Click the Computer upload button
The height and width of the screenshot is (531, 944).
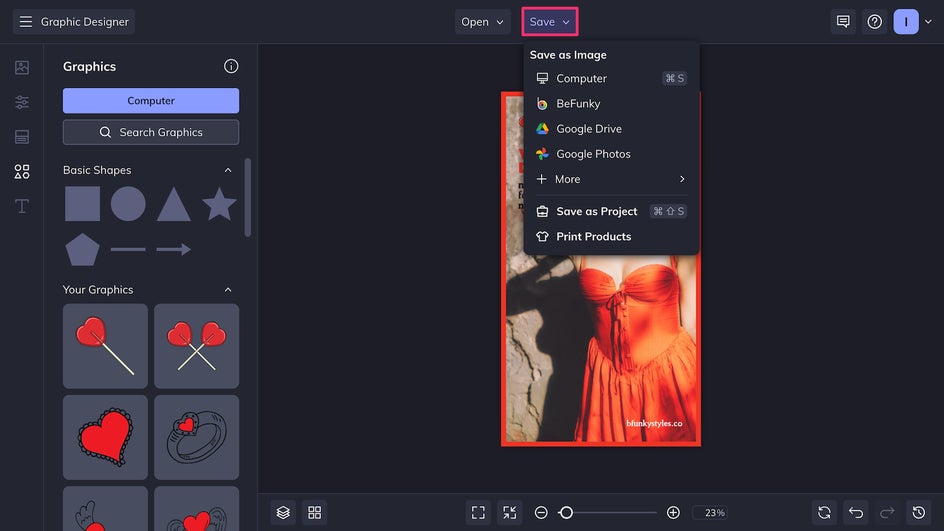[x=151, y=101]
